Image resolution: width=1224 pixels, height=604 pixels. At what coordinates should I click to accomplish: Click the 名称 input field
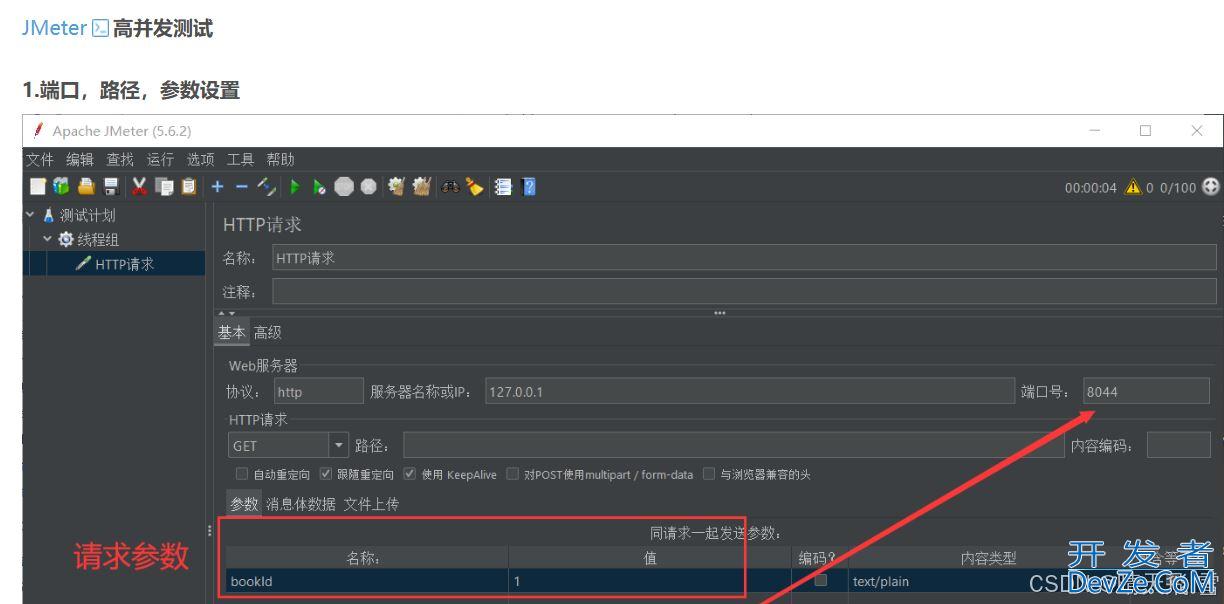click(x=744, y=259)
